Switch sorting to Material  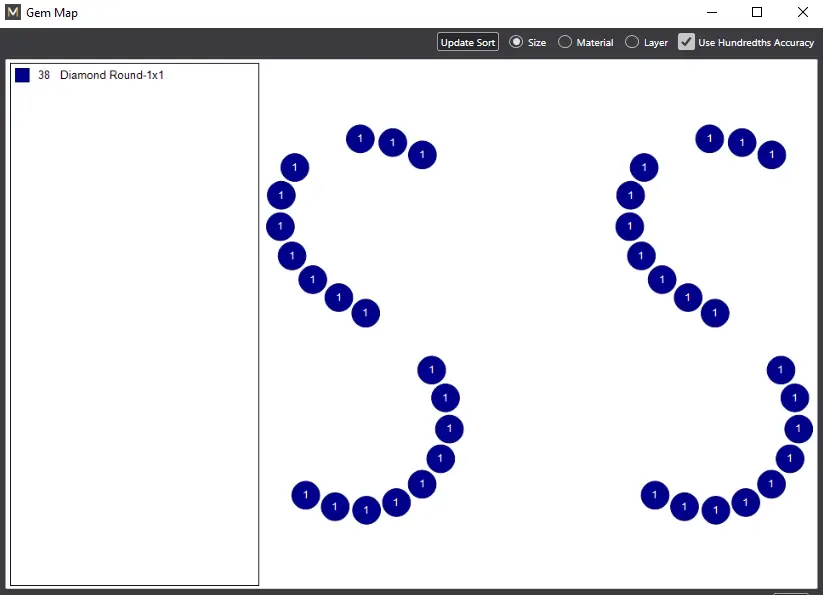[x=565, y=42]
